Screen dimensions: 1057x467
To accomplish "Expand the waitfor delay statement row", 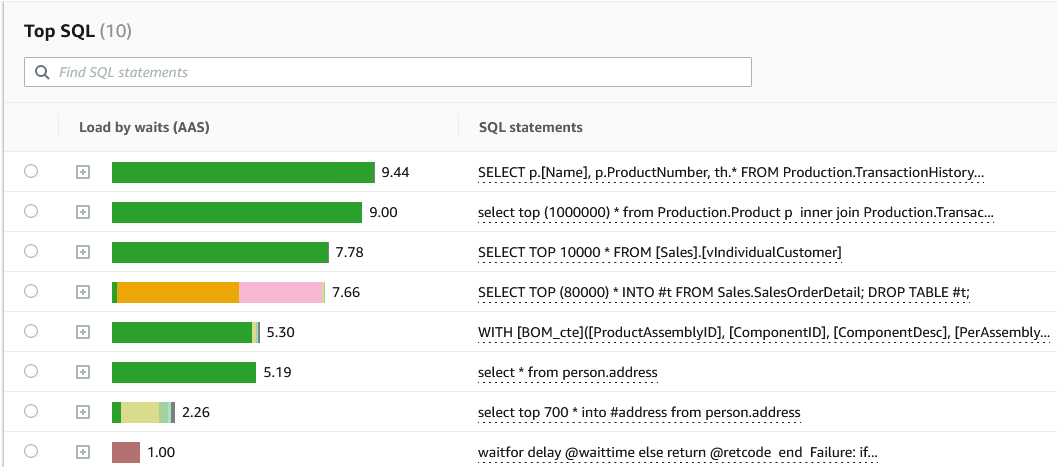I will coord(84,452).
